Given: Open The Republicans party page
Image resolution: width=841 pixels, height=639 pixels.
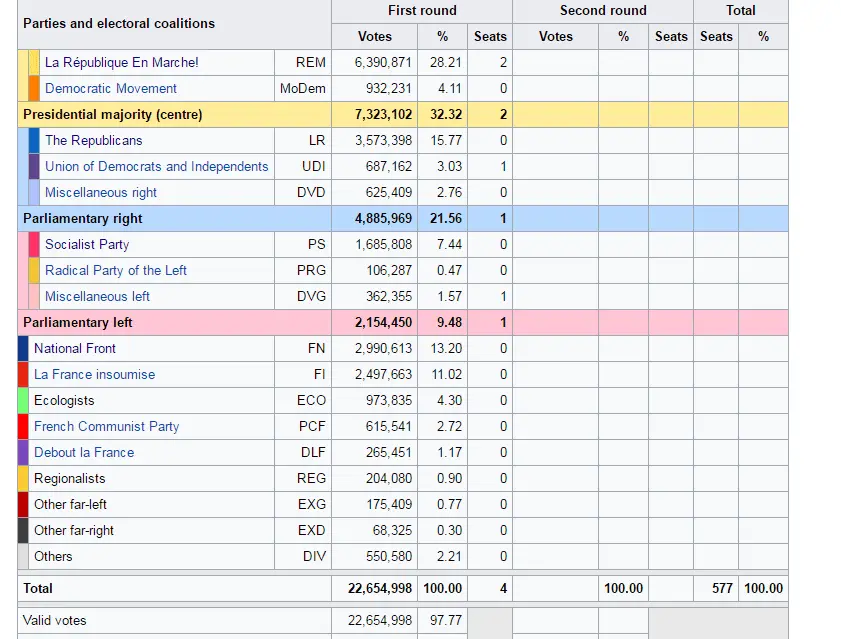Looking at the screenshot, I should 93,140.
